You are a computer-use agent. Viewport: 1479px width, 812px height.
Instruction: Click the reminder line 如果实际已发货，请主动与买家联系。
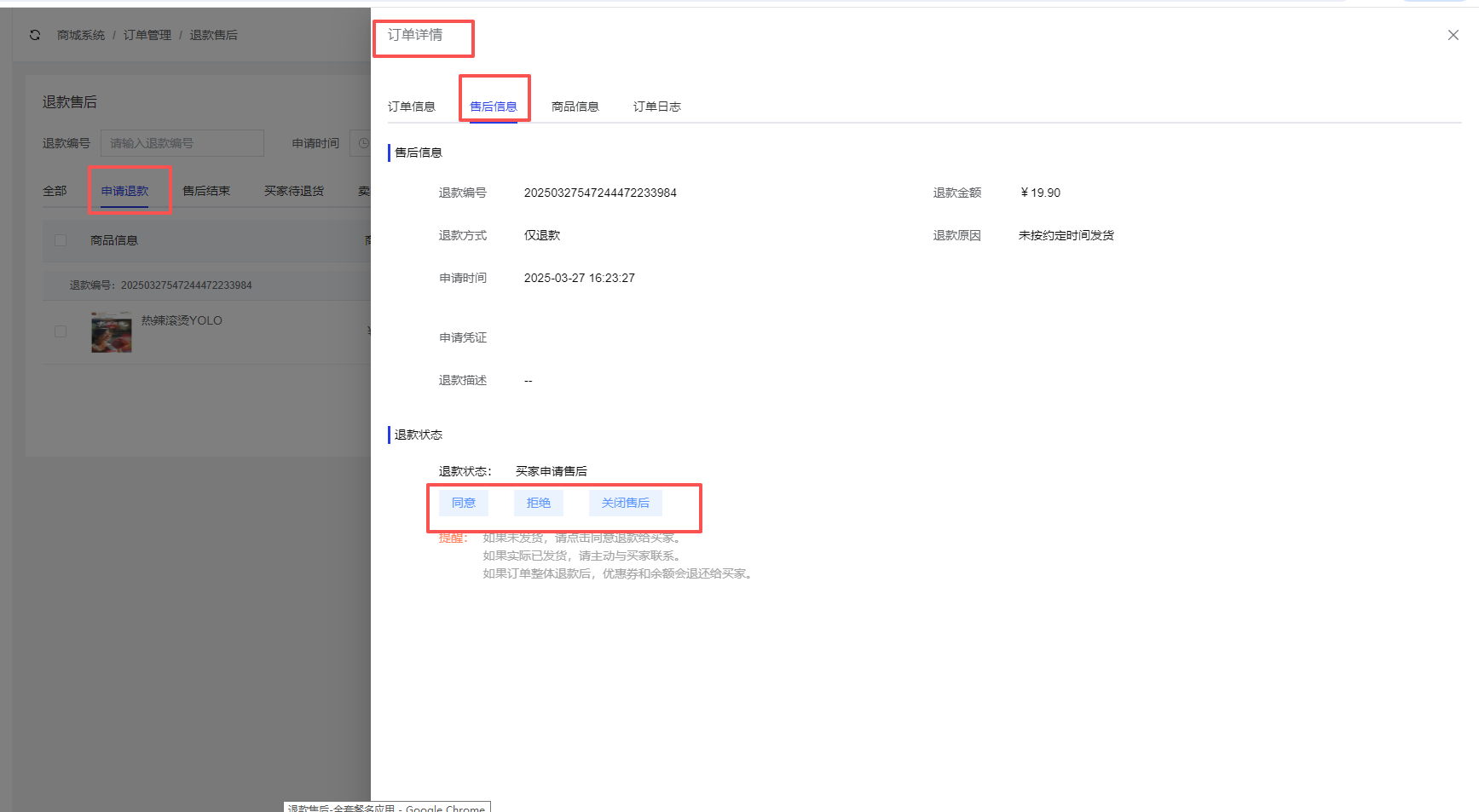(585, 556)
